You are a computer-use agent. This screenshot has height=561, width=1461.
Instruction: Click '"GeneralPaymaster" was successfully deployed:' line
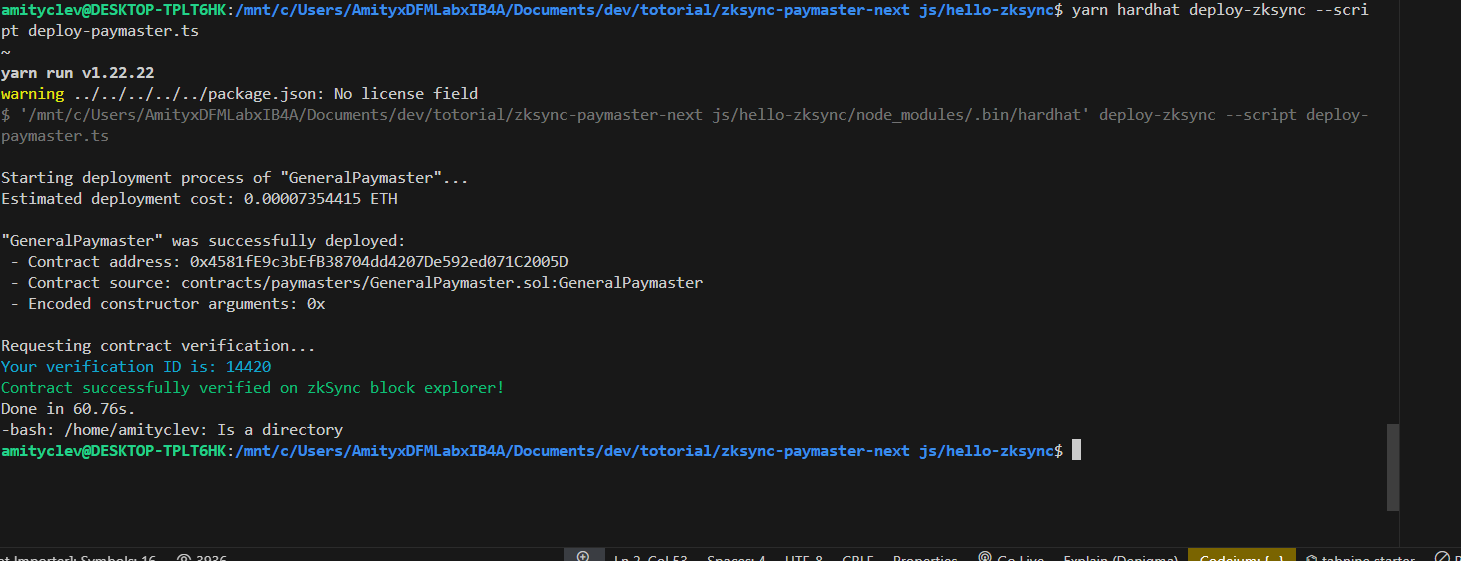203,241
